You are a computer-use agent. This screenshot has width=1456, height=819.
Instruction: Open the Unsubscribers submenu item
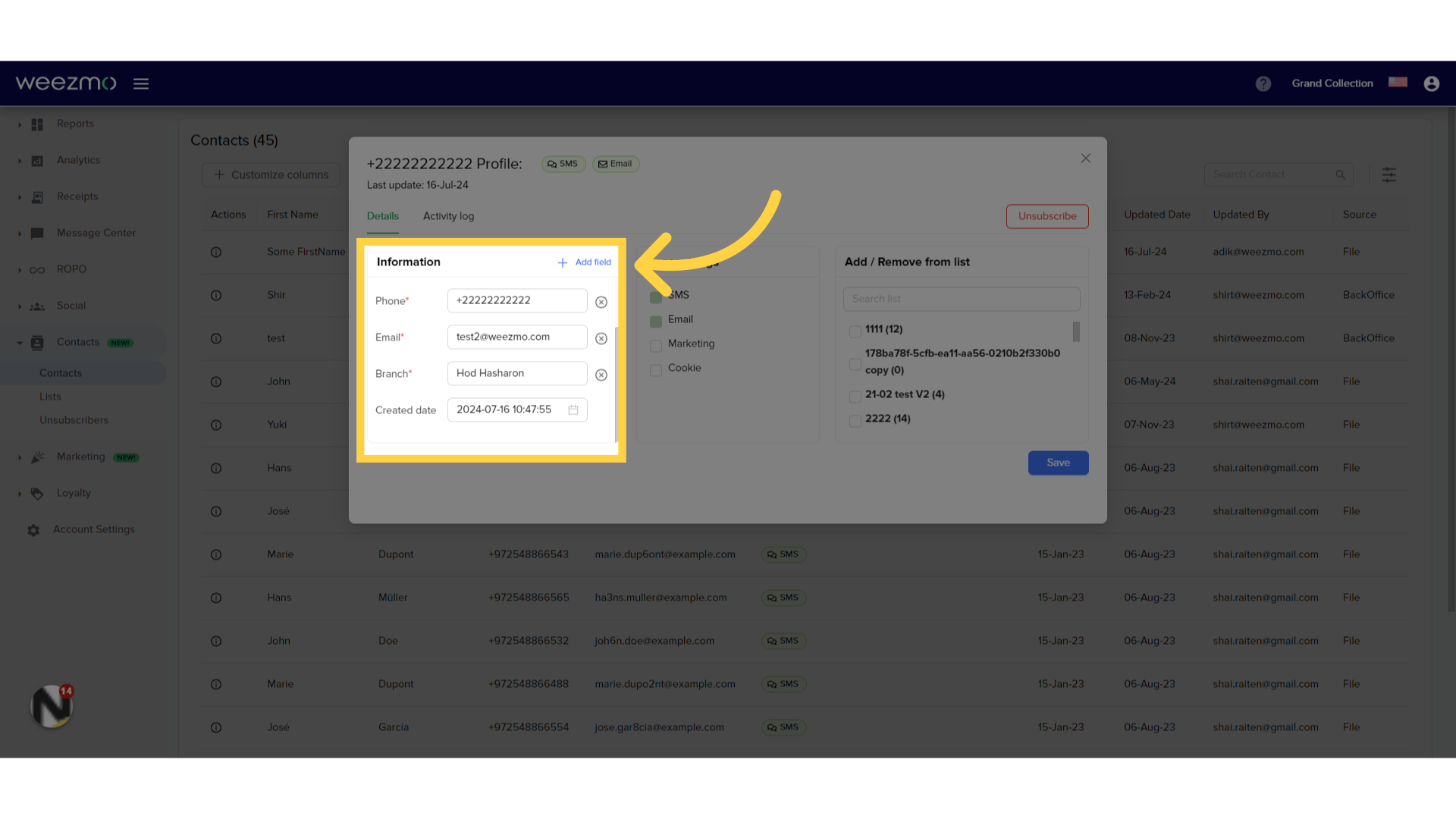point(74,420)
